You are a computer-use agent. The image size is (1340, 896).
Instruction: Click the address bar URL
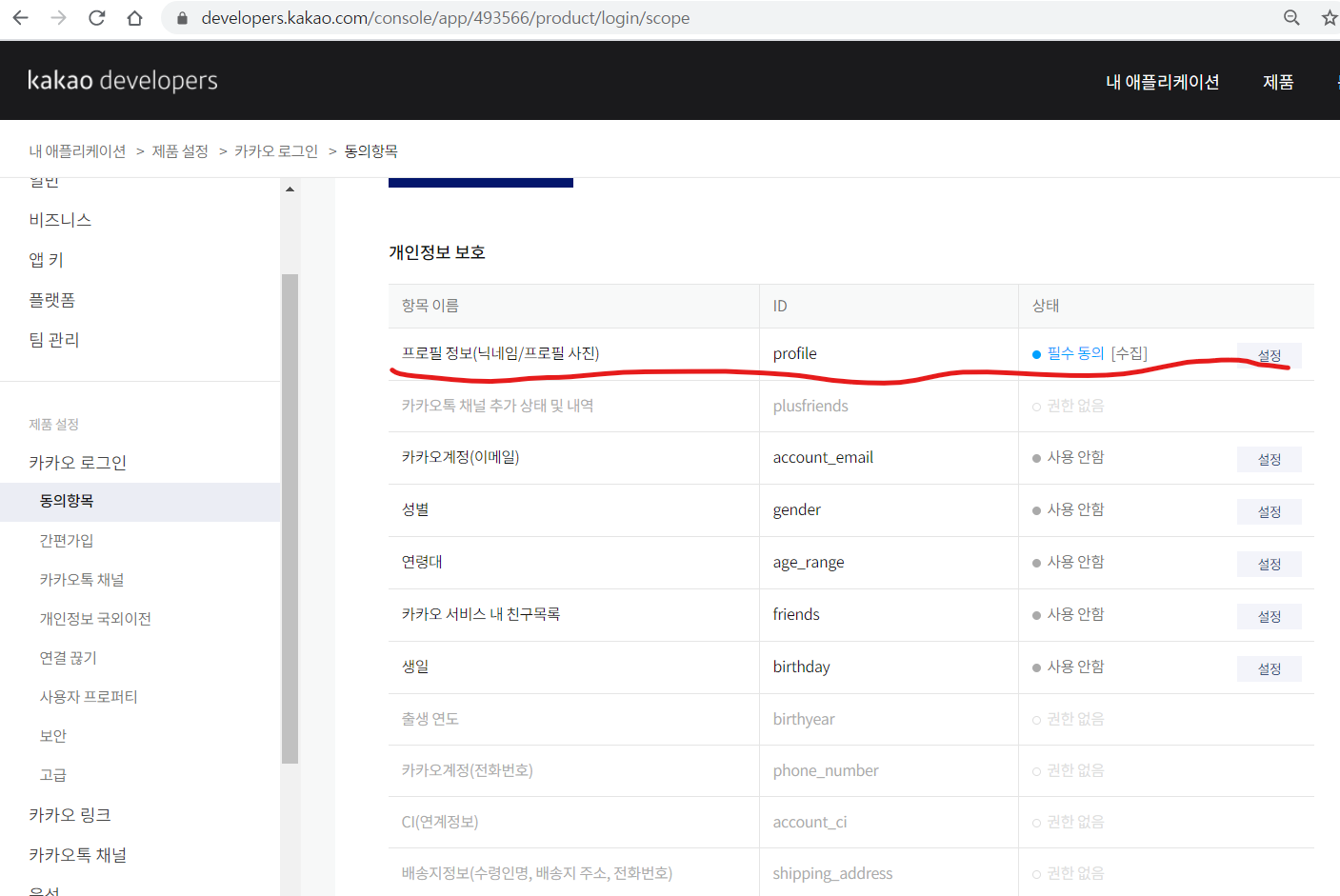[x=446, y=18]
